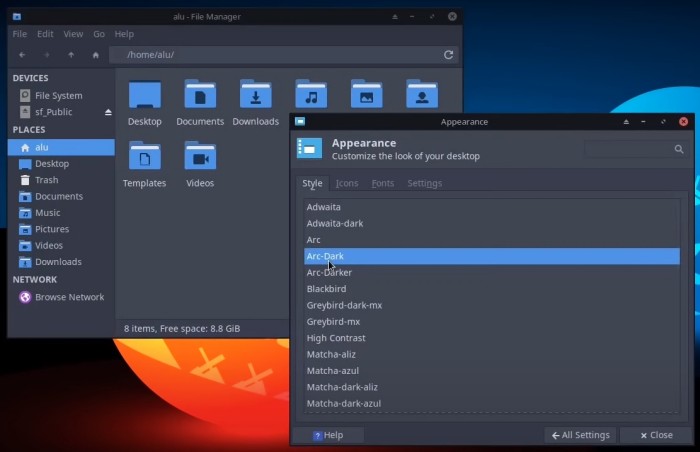Eject the sf_Public device
The image size is (700, 452).
(x=108, y=112)
